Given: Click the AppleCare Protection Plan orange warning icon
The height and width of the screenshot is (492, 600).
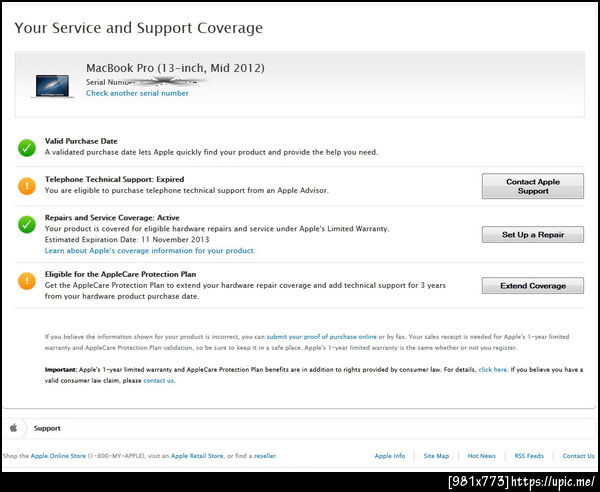Looking at the screenshot, I should coord(27,281).
